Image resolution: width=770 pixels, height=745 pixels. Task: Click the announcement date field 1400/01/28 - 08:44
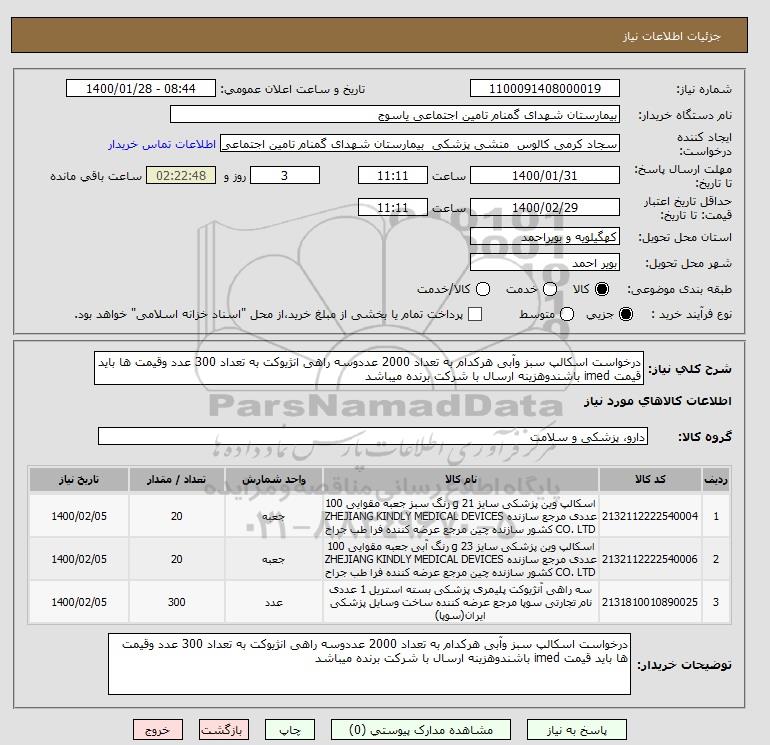[x=140, y=88]
